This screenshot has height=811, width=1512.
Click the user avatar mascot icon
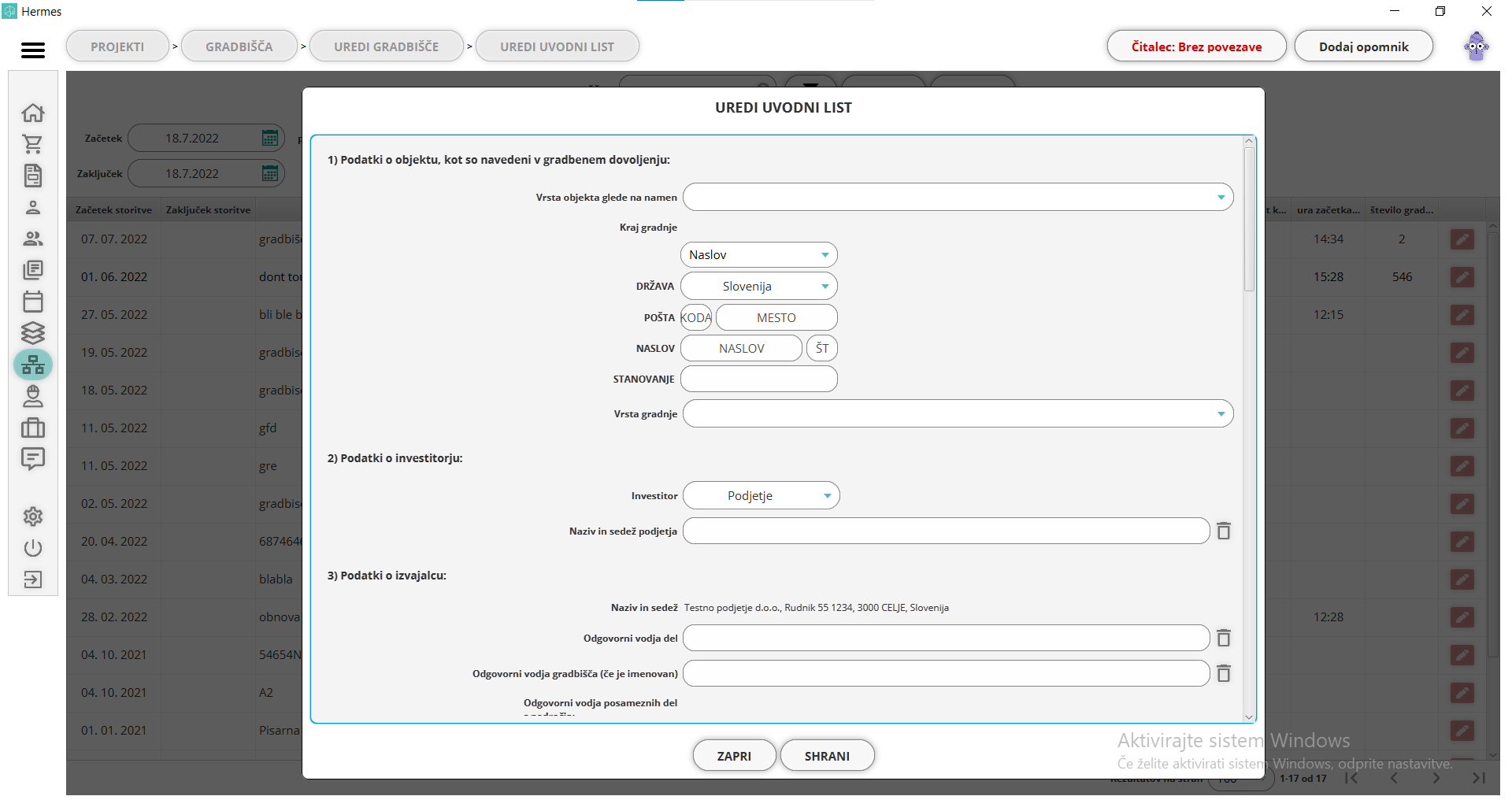(x=1477, y=46)
